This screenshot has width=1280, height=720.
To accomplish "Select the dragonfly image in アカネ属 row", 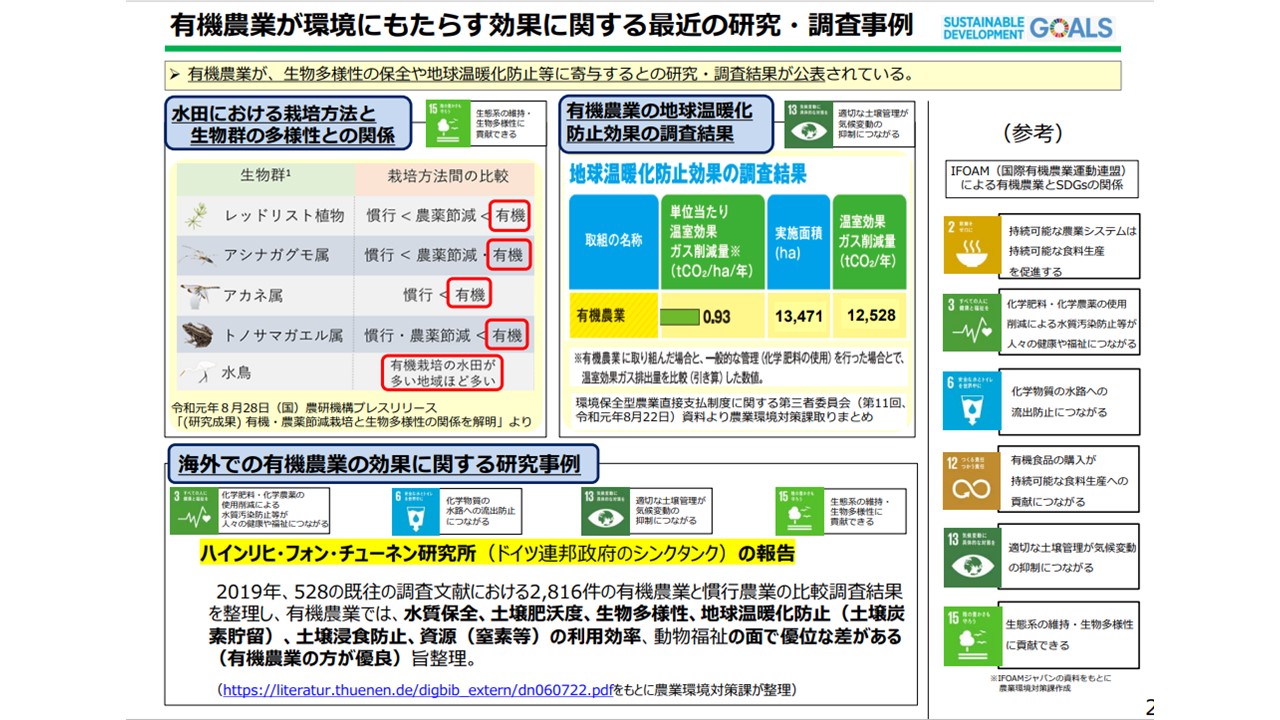I will pos(199,295).
